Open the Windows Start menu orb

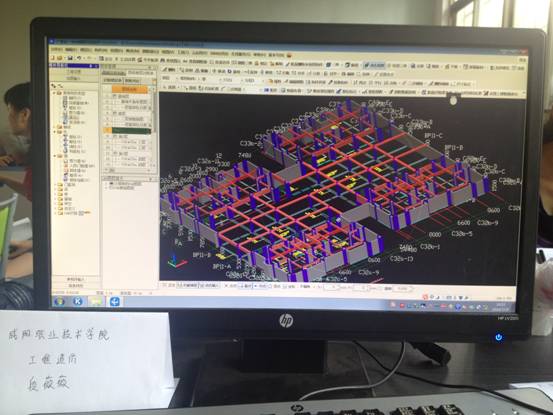click(x=59, y=301)
